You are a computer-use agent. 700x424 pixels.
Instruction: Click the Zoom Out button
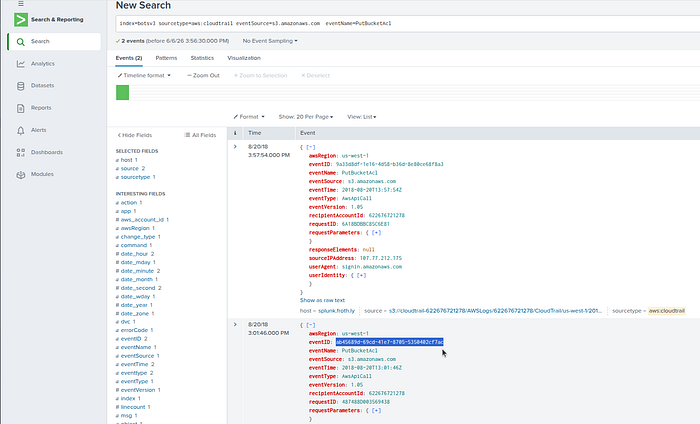click(x=204, y=75)
